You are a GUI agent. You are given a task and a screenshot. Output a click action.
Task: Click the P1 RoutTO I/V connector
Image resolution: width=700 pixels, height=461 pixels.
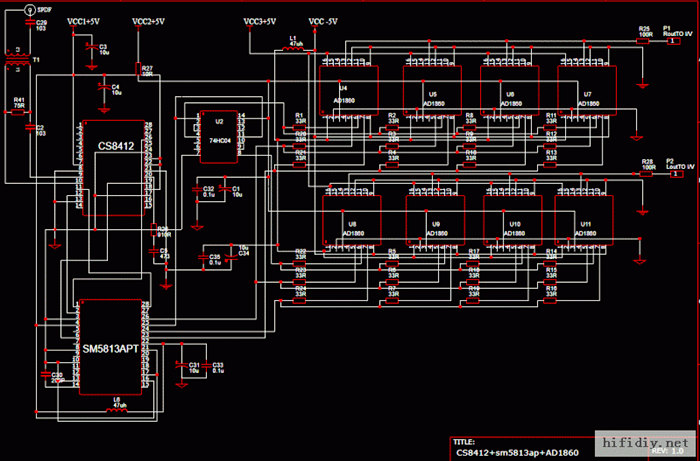674,41
